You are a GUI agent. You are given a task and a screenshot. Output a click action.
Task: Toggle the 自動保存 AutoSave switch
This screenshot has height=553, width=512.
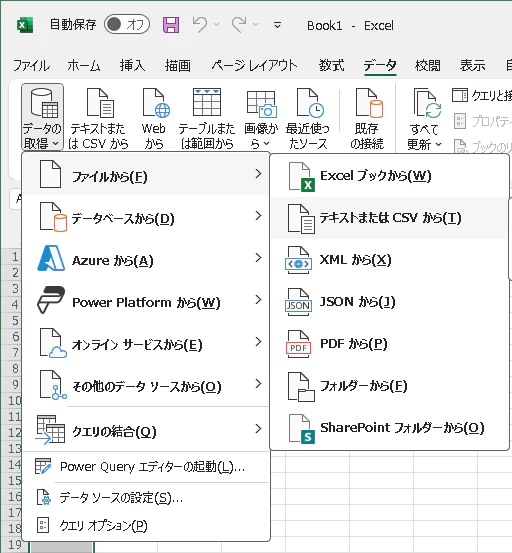(x=127, y=25)
